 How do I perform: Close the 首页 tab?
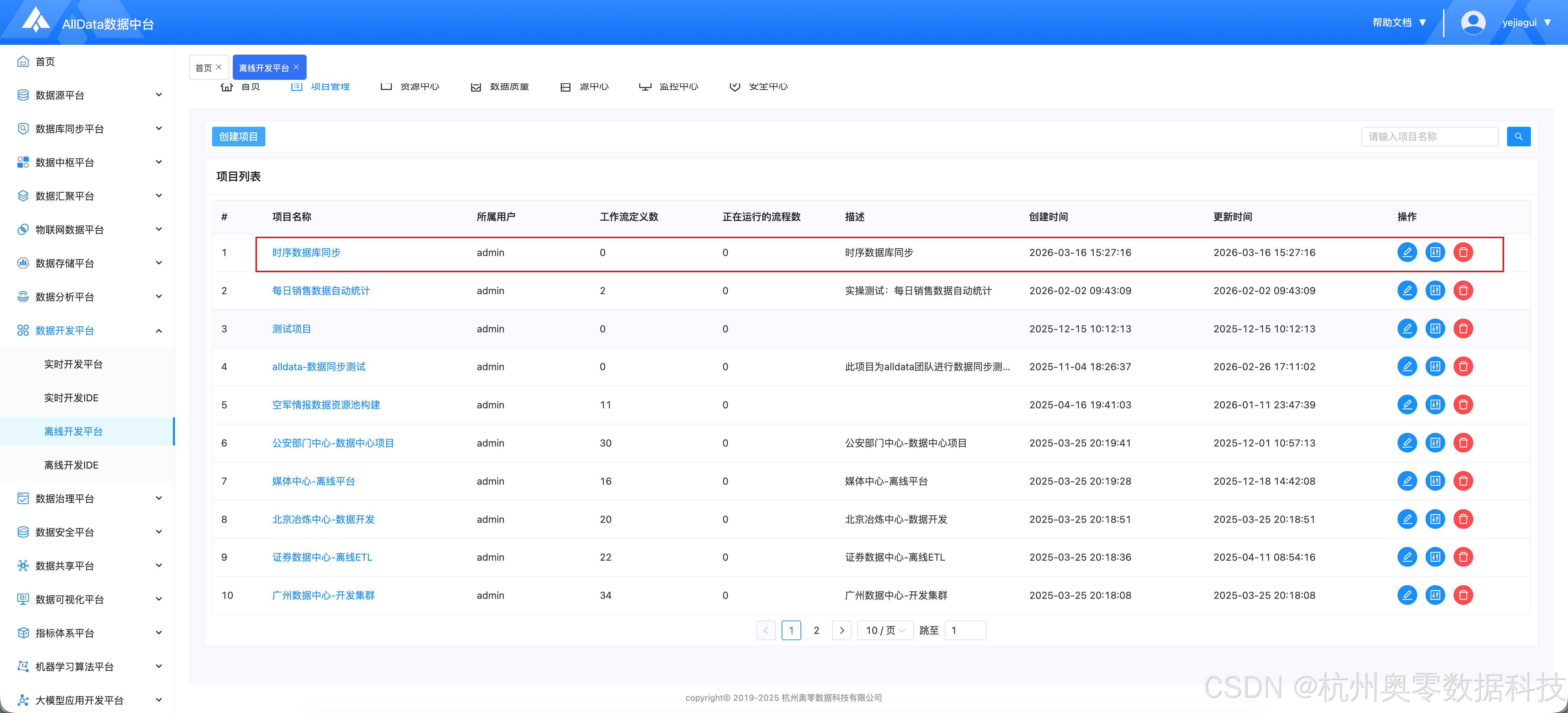[219, 67]
